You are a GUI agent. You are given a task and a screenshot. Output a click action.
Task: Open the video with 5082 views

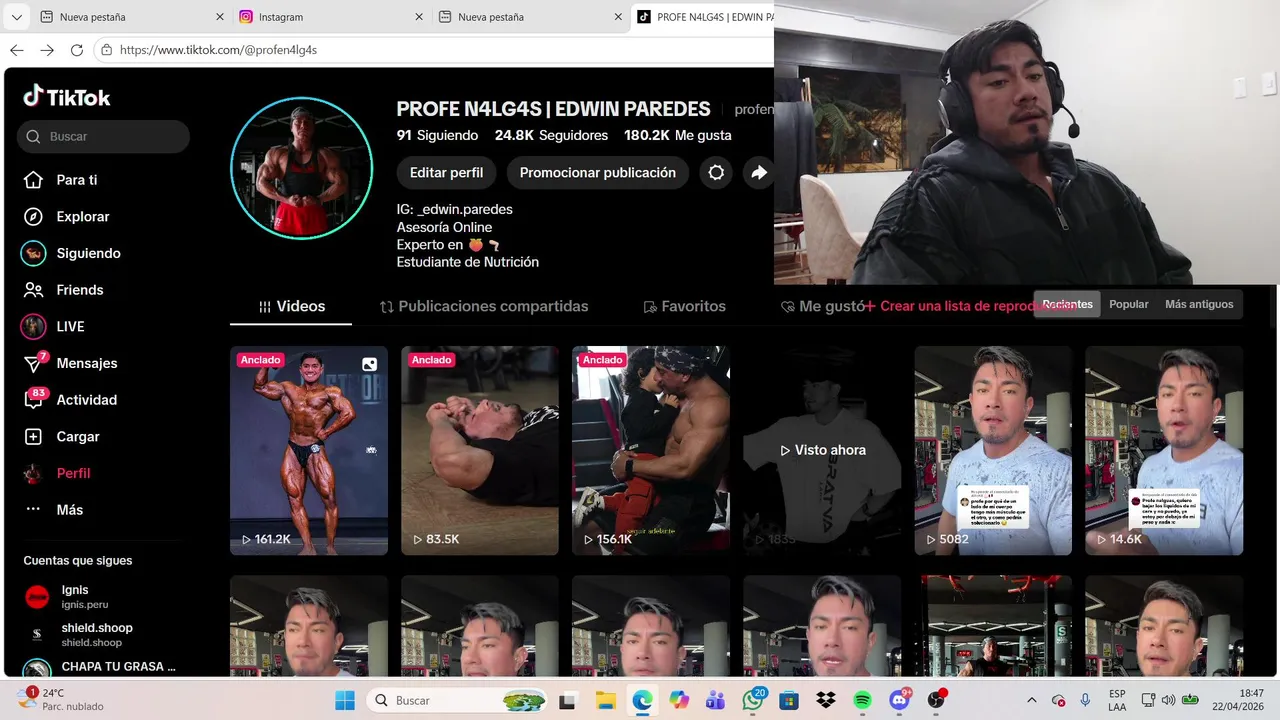click(x=993, y=450)
